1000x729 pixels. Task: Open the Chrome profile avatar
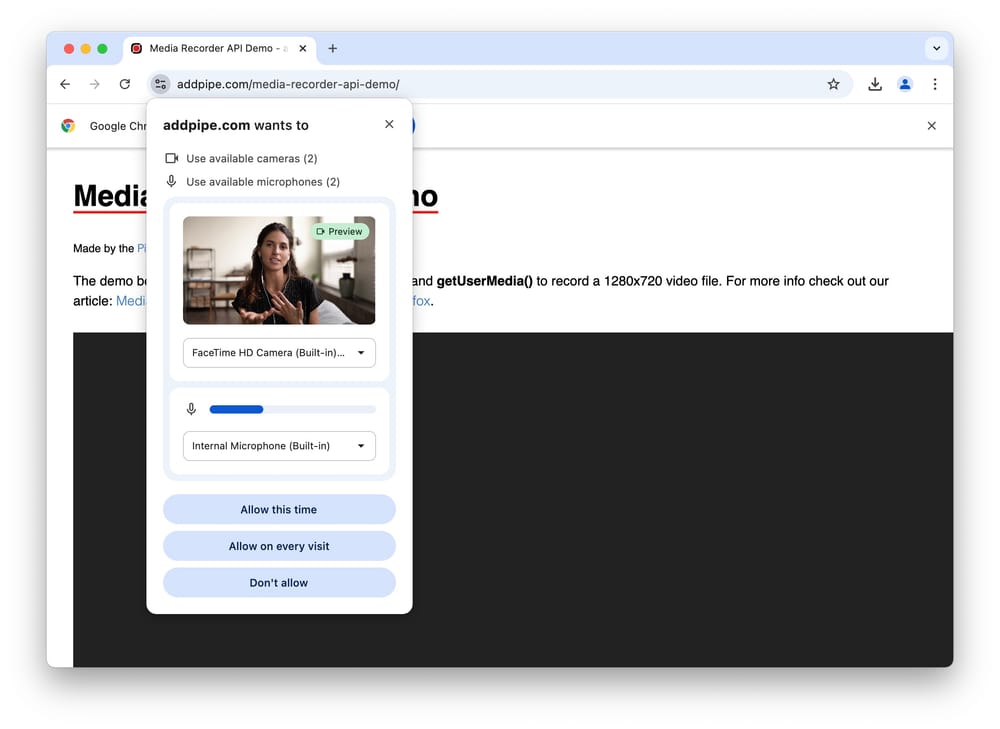click(x=904, y=84)
